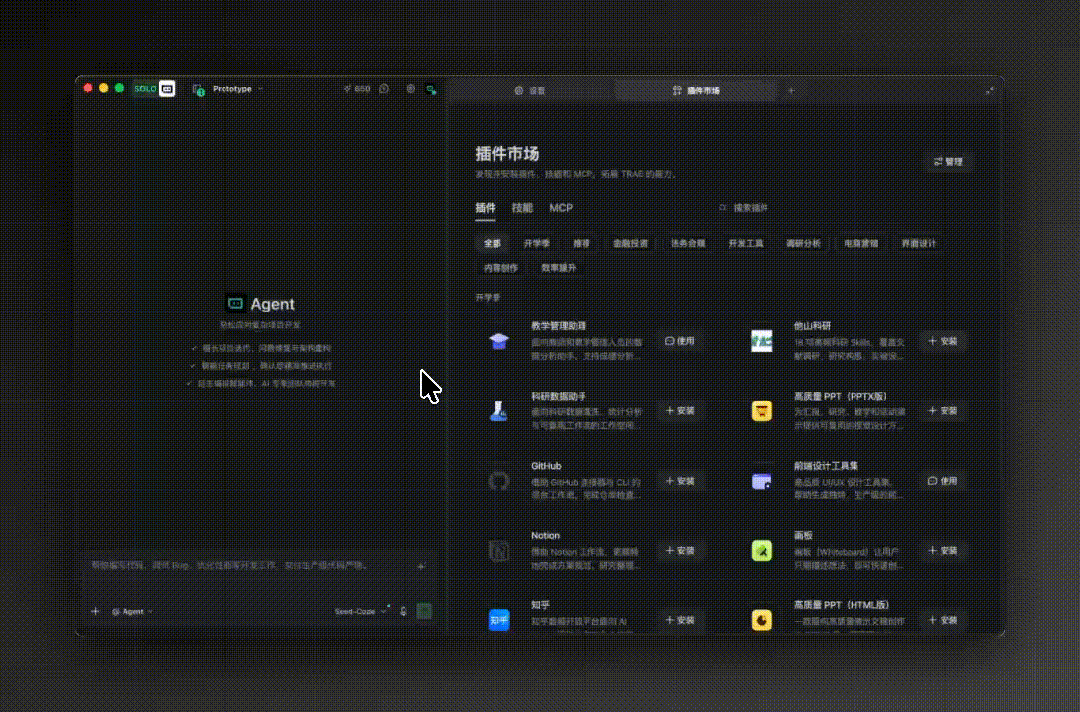Viewport: 1080px width, 712px height.
Task: Install the Notion plugin
Action: click(x=680, y=551)
